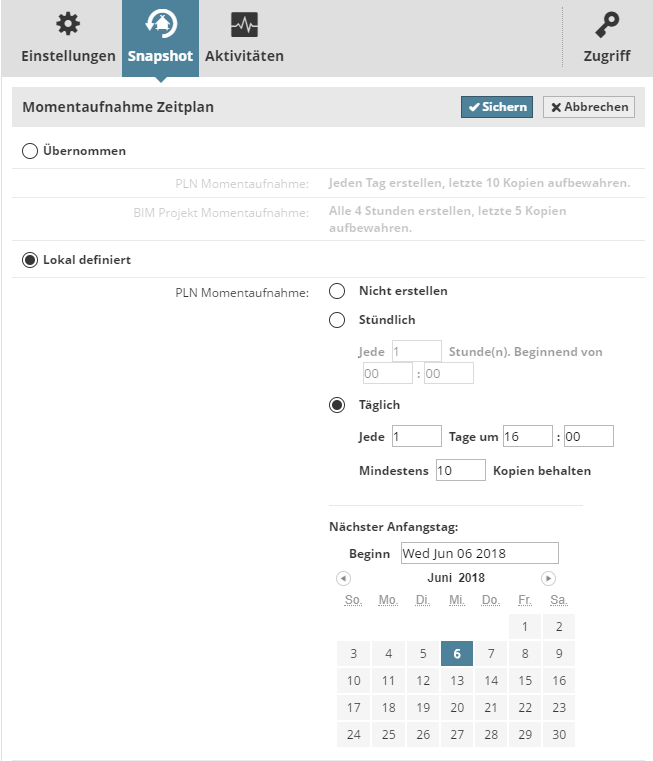Select the Snapshot camera icon
This screenshot has height=761, width=653.
160,24
